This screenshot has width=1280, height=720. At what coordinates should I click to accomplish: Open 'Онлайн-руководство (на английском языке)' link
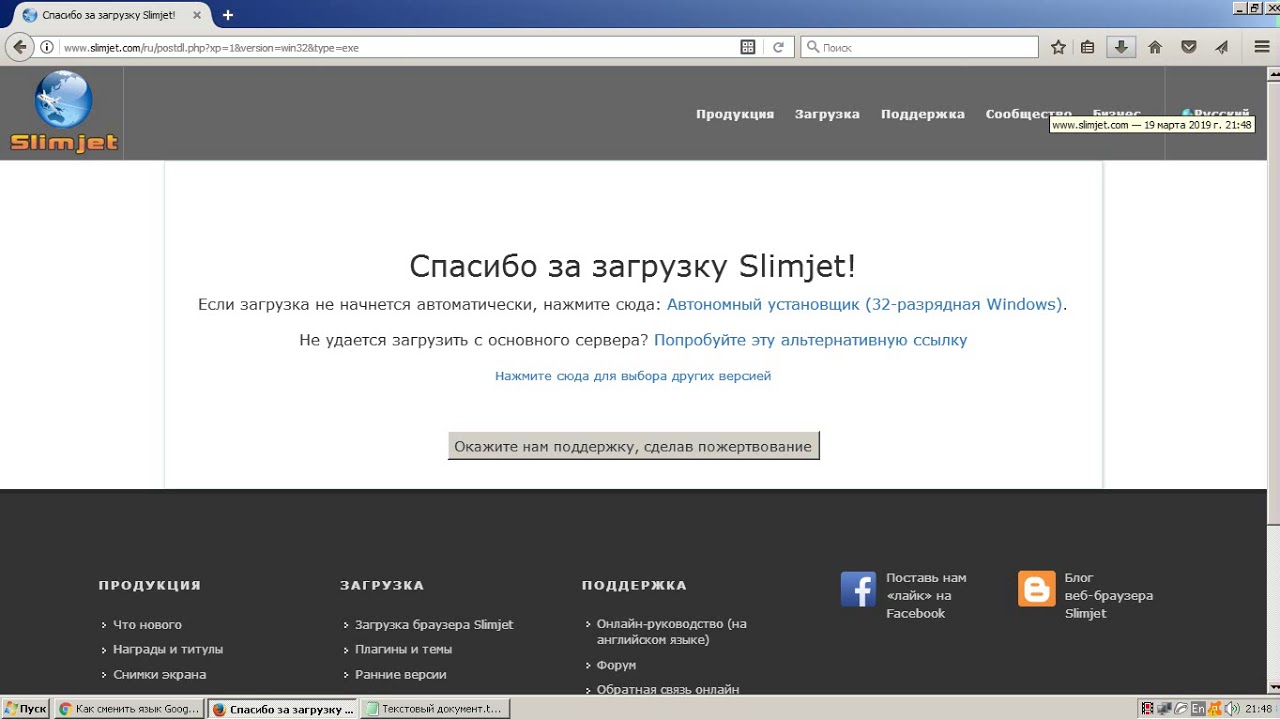click(x=672, y=632)
